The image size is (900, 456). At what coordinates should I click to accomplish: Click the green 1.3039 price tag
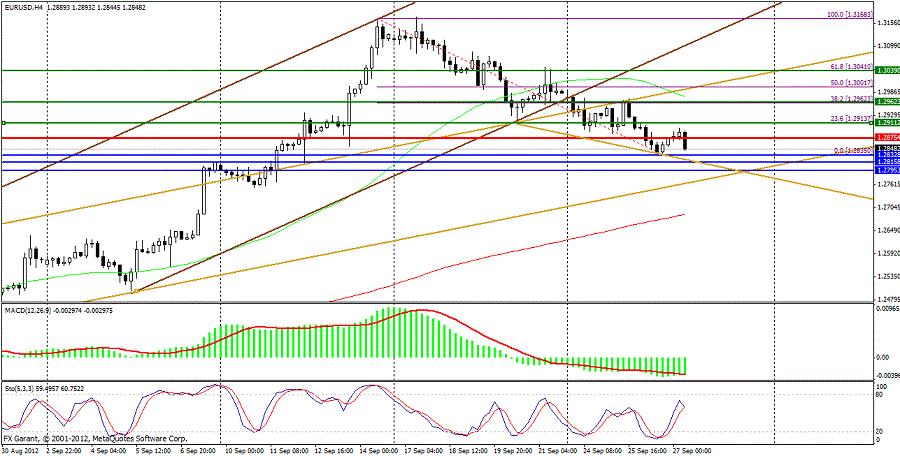886,69
